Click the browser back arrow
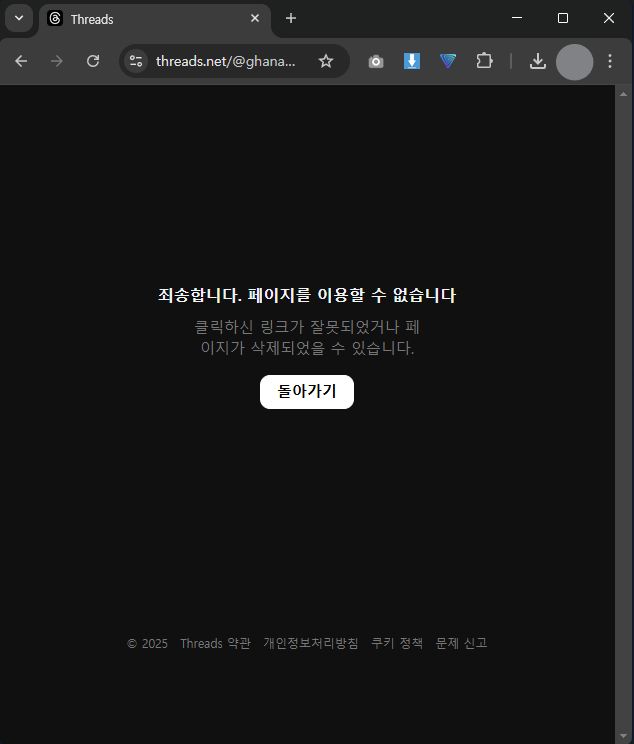Image resolution: width=634 pixels, height=744 pixels. click(x=21, y=61)
